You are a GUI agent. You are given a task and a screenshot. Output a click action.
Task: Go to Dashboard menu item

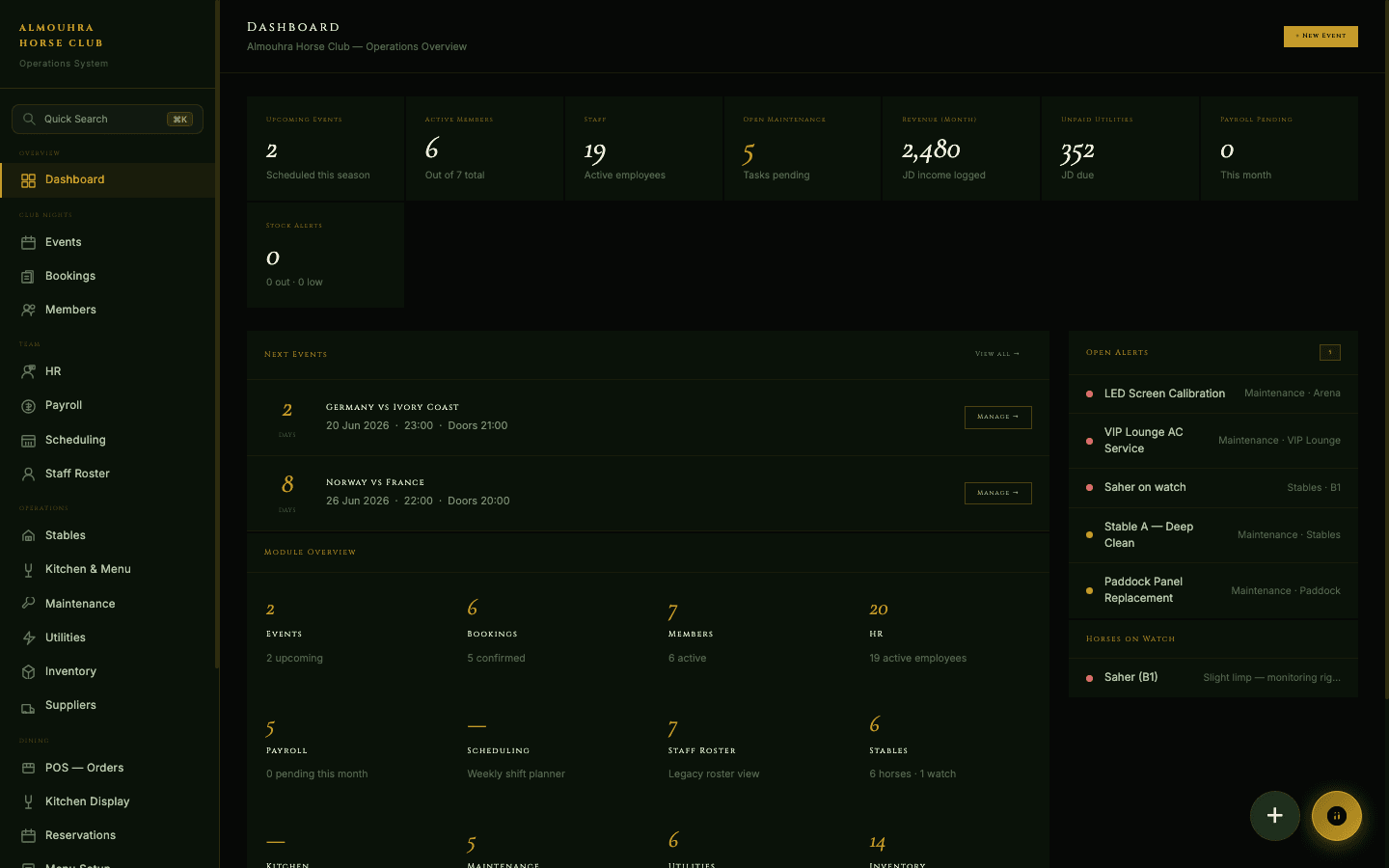(x=108, y=180)
